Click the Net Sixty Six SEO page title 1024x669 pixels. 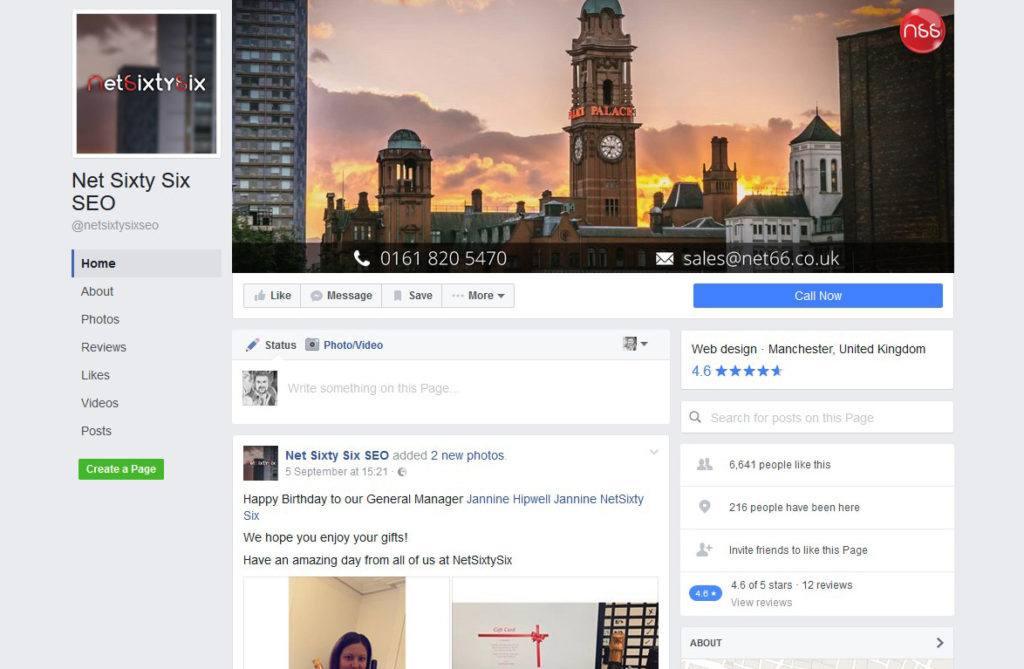pyautogui.click(x=131, y=191)
